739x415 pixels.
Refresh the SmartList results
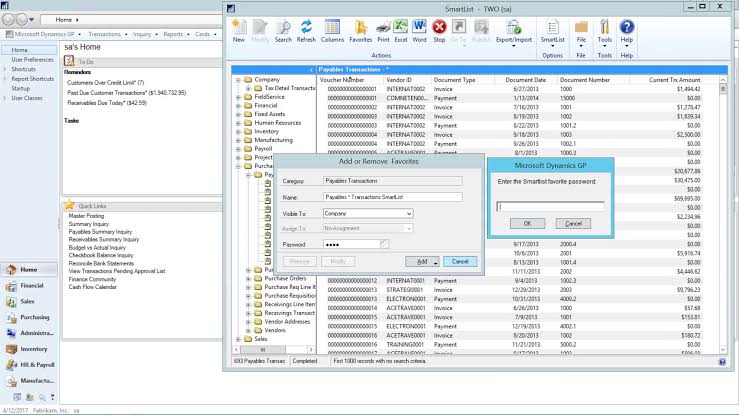[x=306, y=31]
